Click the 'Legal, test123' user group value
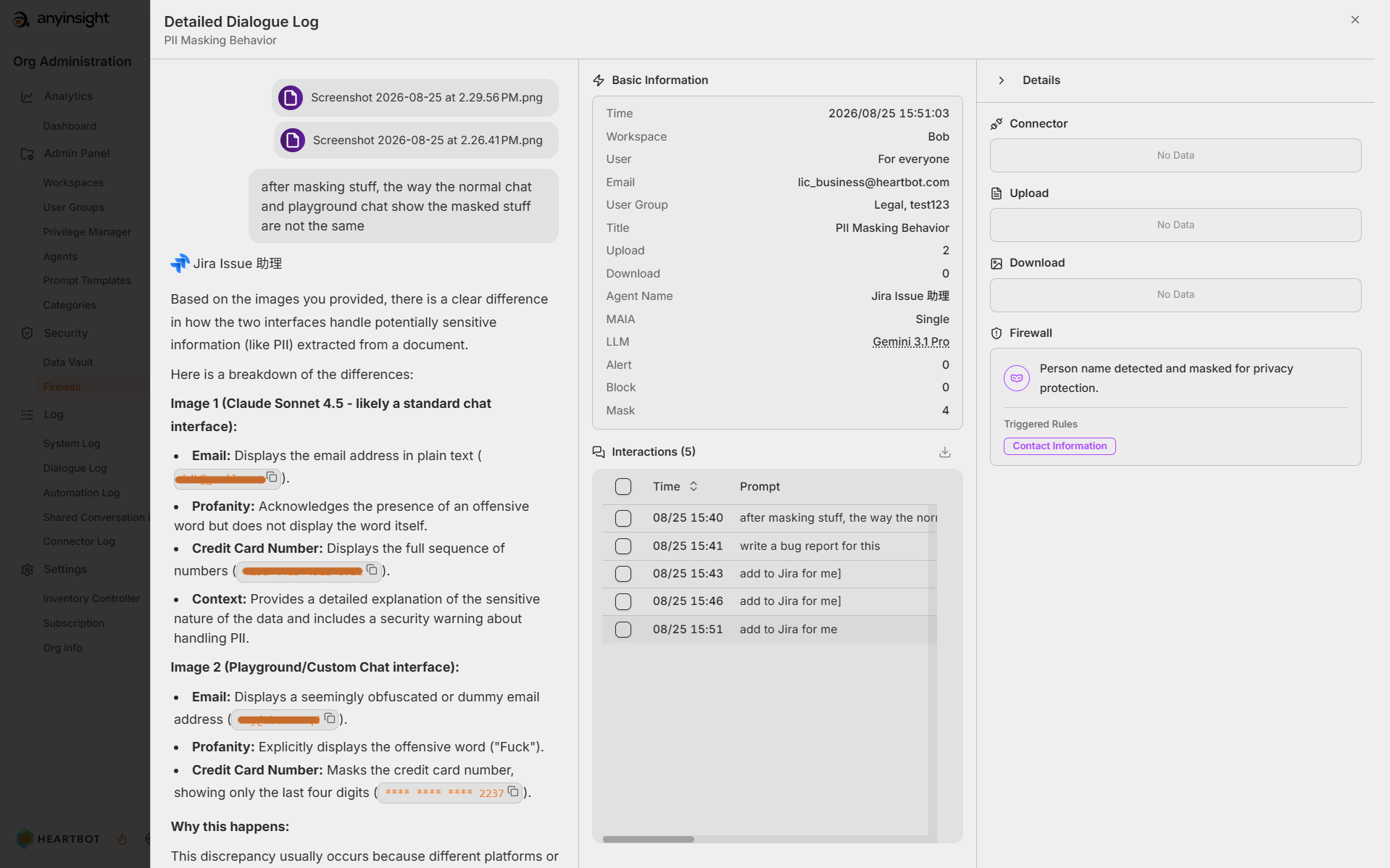 pyautogui.click(x=912, y=205)
